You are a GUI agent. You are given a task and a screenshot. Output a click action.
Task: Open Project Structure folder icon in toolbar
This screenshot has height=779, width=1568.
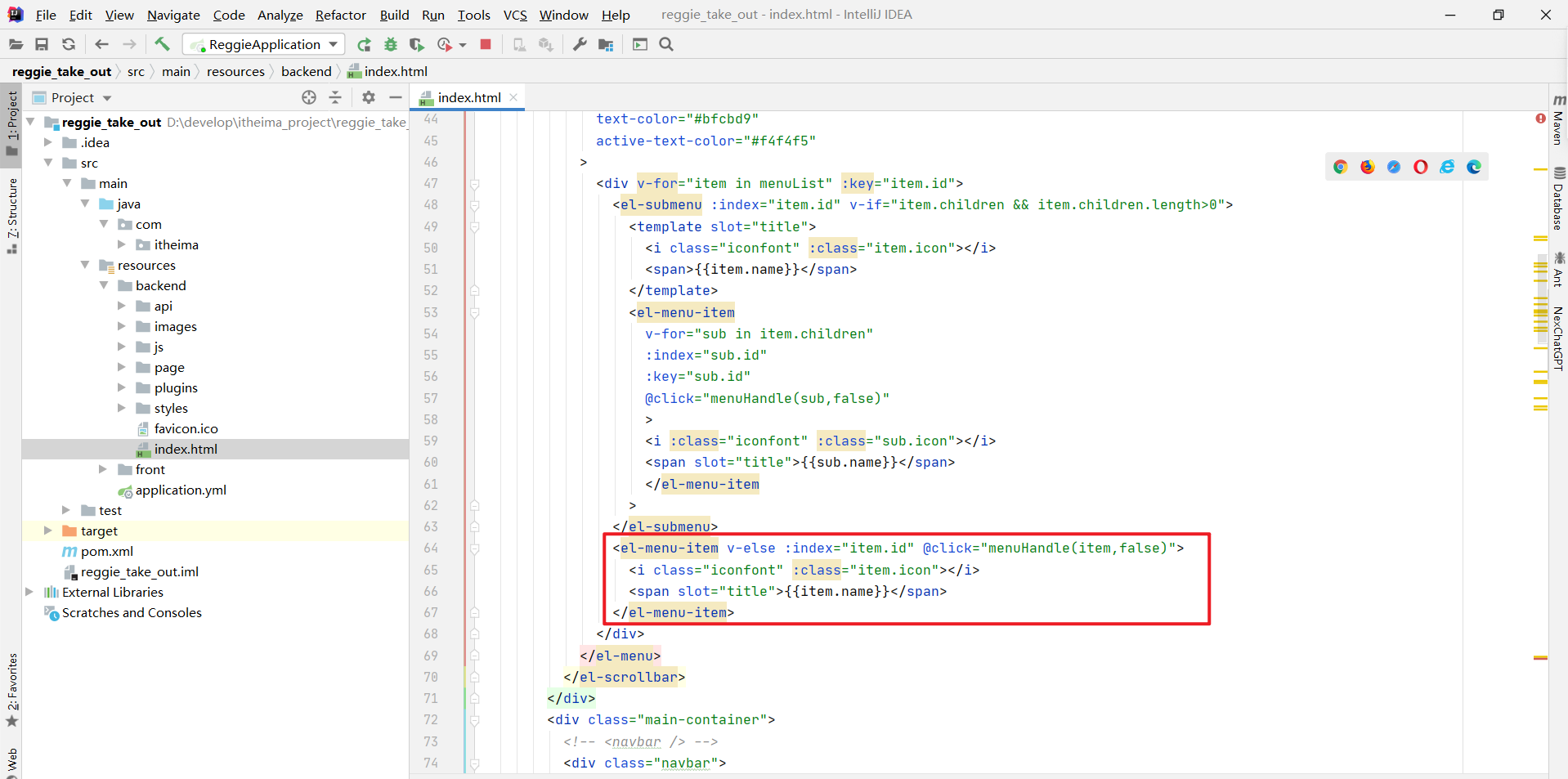[x=606, y=44]
